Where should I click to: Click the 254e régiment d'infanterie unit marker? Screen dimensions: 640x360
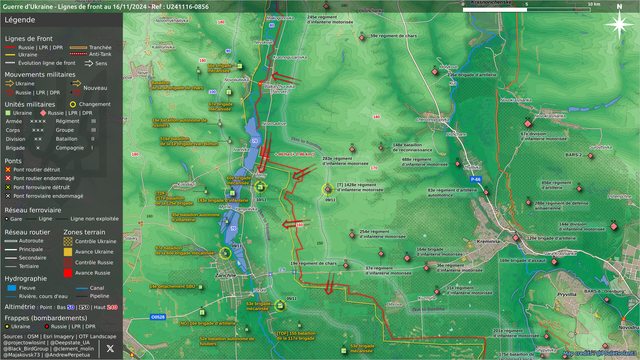[352, 235]
